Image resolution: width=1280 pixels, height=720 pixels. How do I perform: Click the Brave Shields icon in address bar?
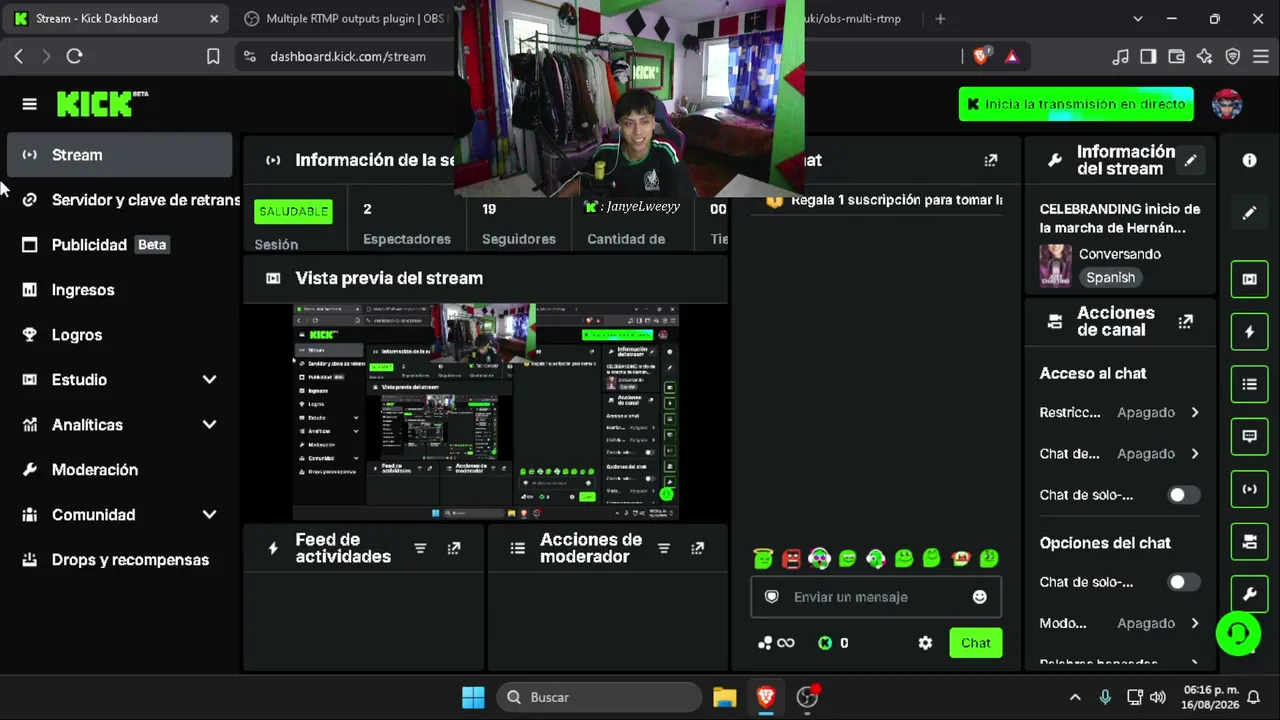(981, 56)
